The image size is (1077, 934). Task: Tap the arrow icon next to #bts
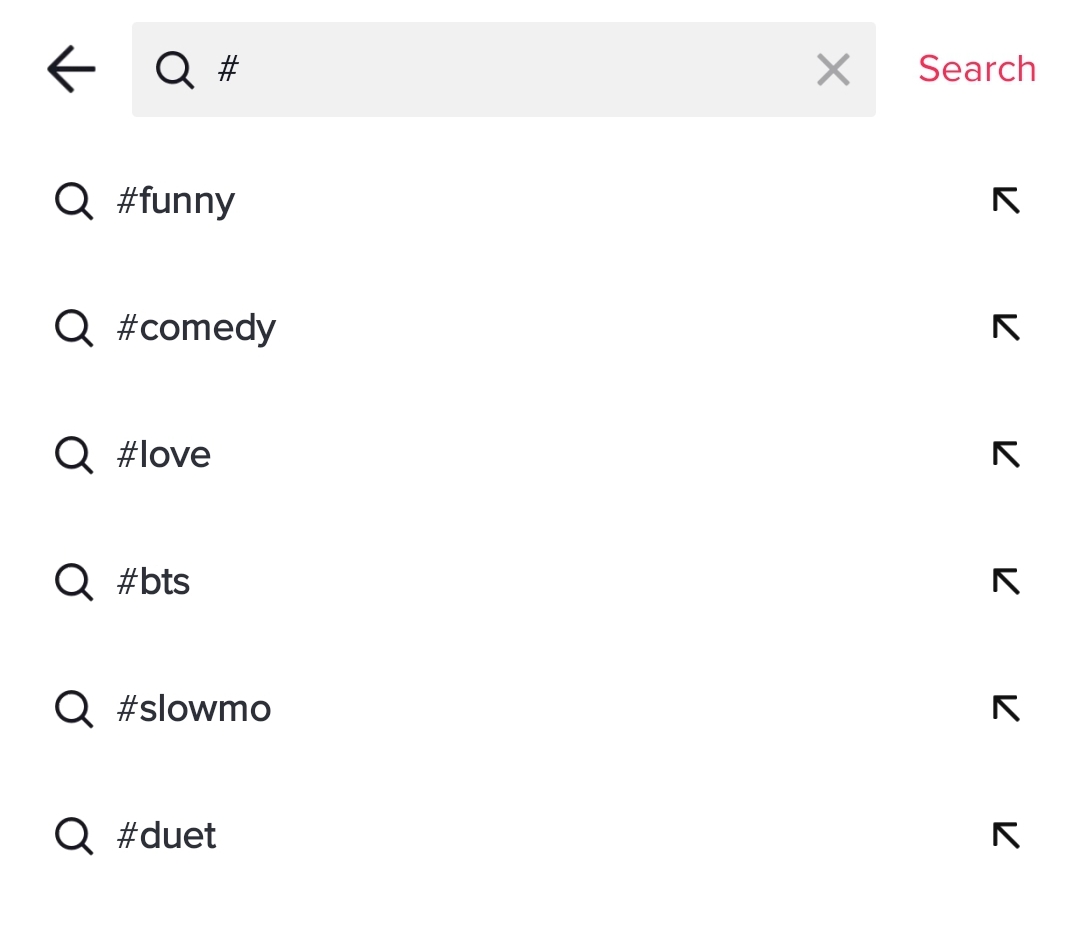click(x=1006, y=582)
